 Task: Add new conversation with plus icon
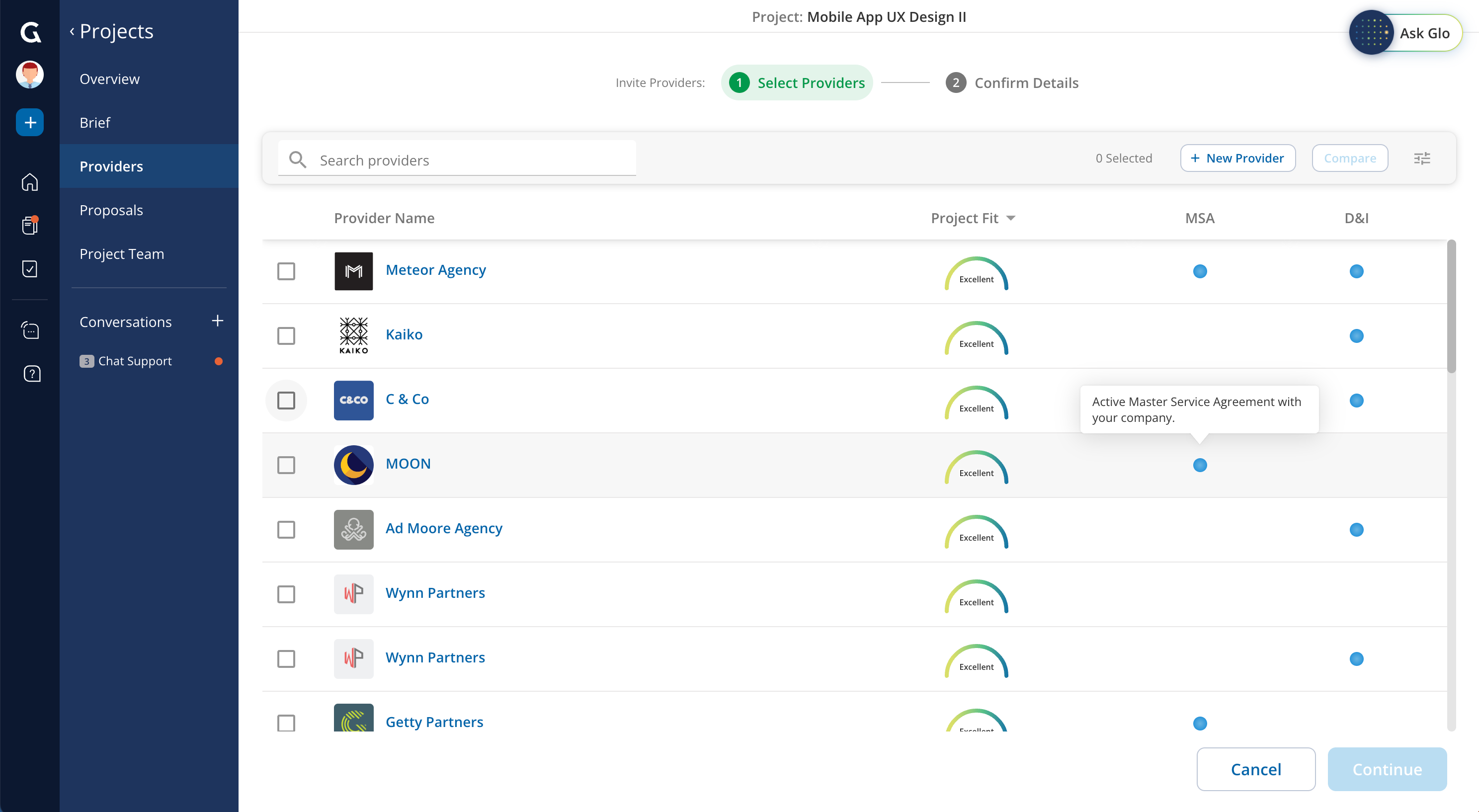click(217, 321)
